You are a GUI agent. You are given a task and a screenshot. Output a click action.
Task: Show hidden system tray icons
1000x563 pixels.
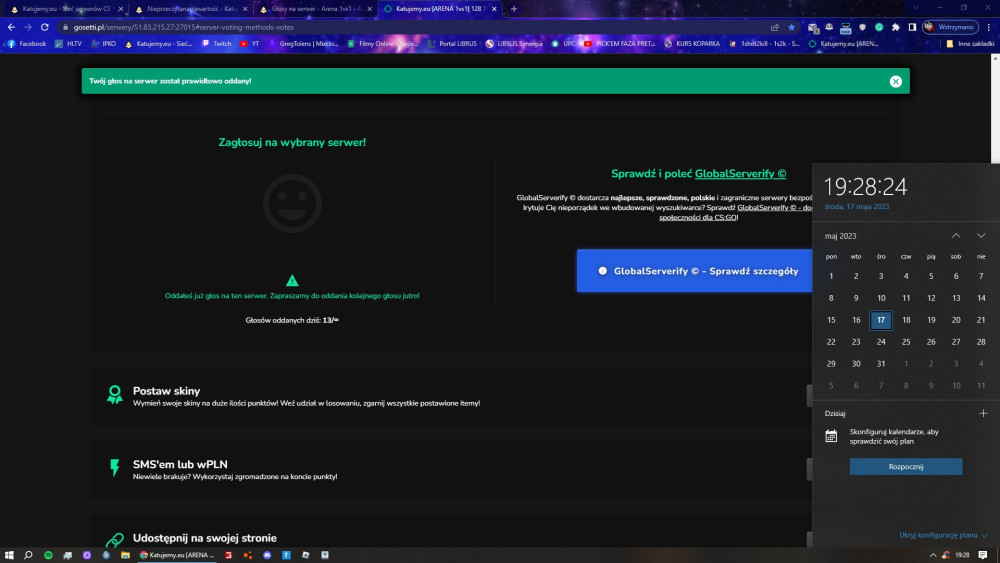[x=932, y=555]
